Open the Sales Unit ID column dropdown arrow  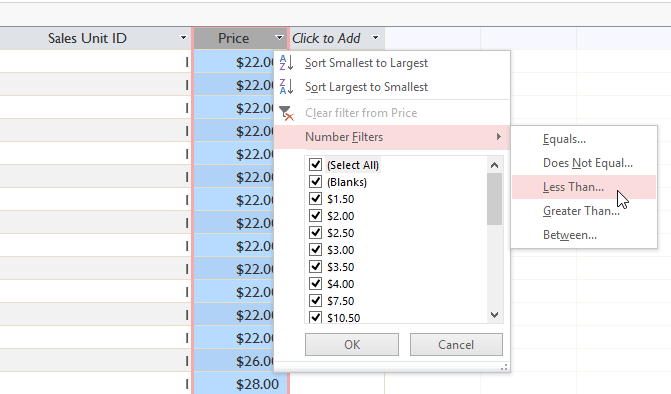pos(183,38)
